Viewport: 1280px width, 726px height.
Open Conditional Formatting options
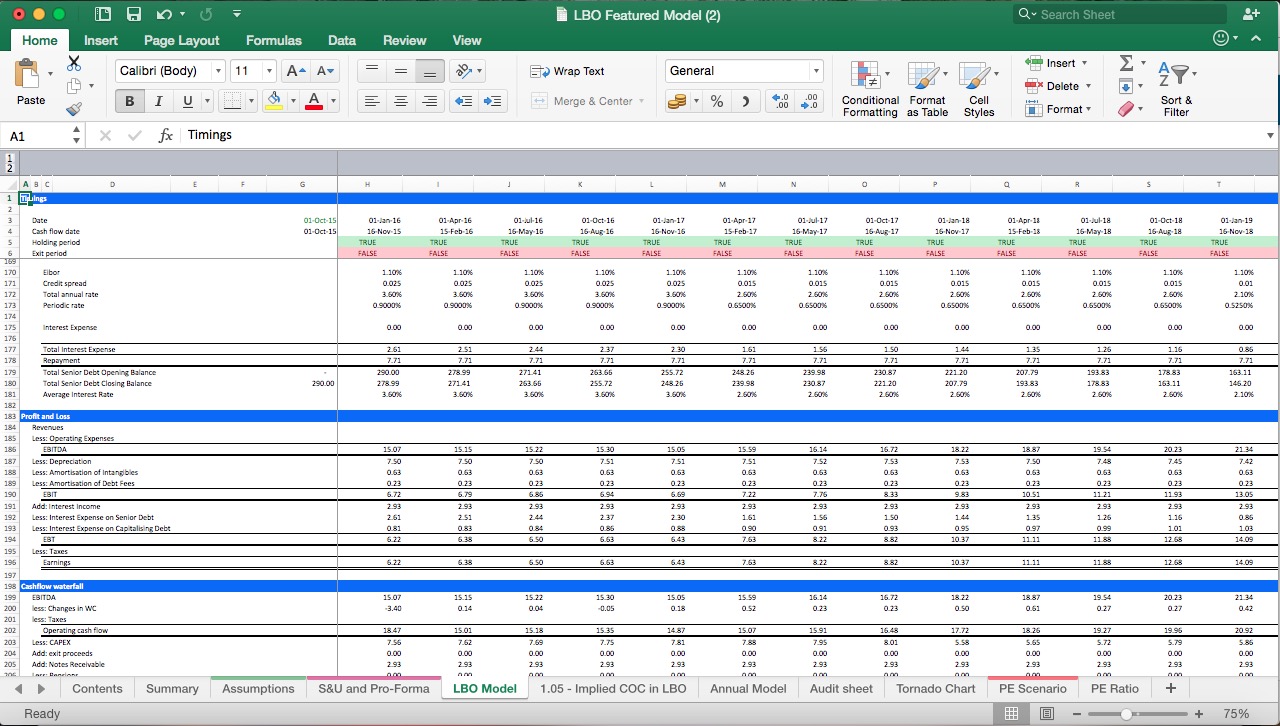tap(869, 88)
